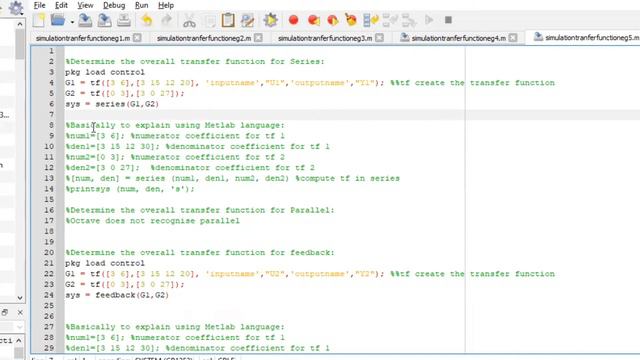Click the 'pkg load control' text on line 3
The height and width of the screenshot is (360, 640).
pos(105,72)
